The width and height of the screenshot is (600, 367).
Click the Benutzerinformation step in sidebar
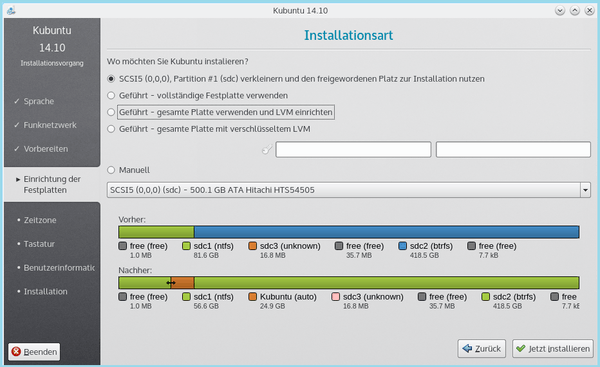click(59, 268)
